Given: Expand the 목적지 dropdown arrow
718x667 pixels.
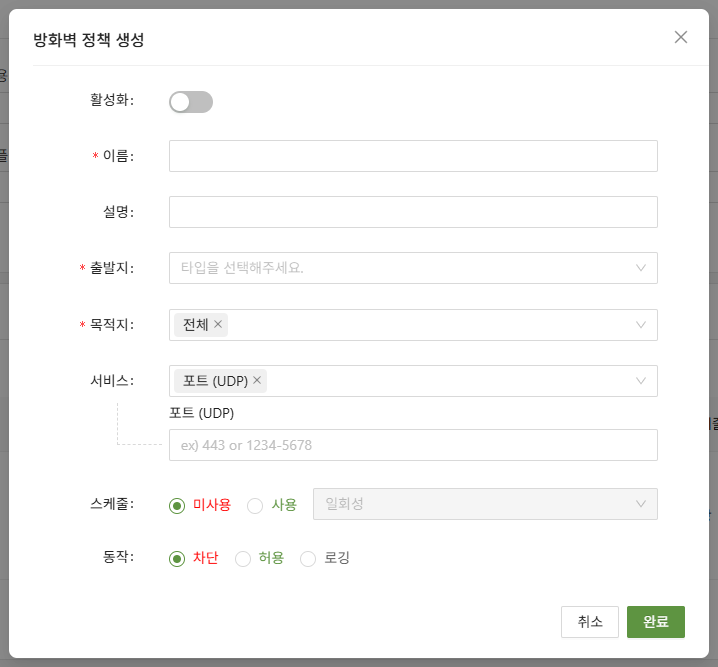Looking at the screenshot, I should click(x=641, y=325).
